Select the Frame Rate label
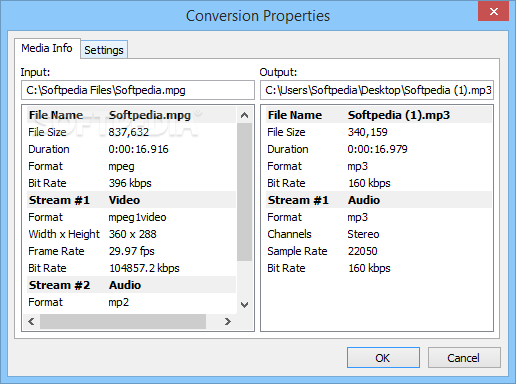The height and width of the screenshot is (384, 516). [x=56, y=251]
